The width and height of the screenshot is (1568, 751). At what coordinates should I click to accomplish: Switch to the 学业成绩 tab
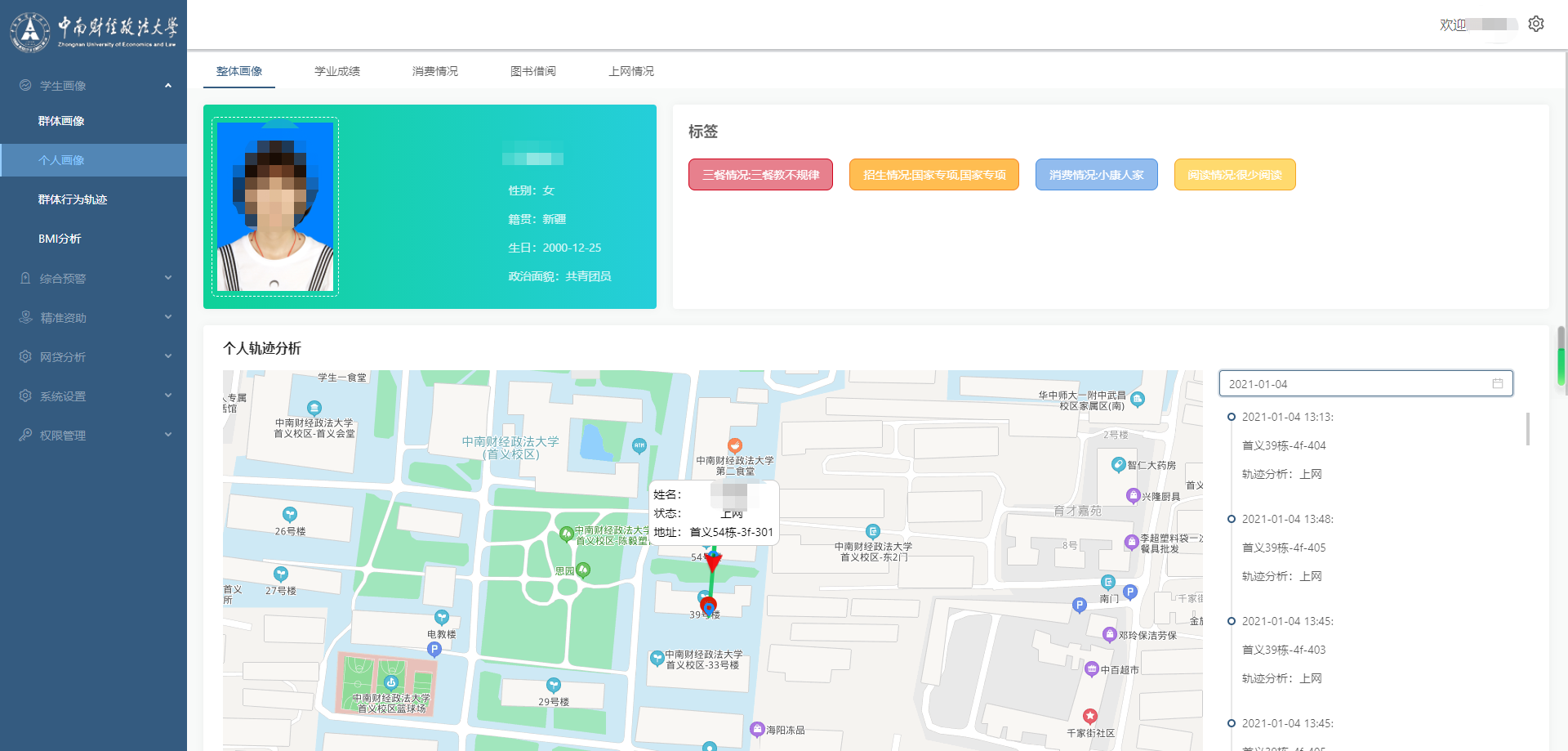tap(336, 71)
